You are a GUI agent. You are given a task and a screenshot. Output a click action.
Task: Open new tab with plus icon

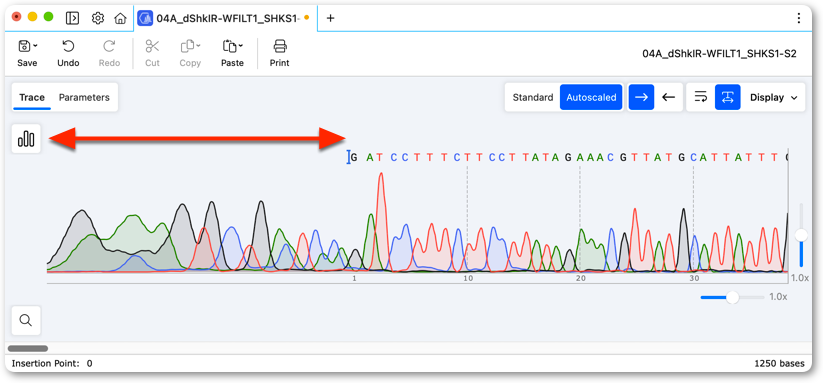pyautogui.click(x=330, y=18)
